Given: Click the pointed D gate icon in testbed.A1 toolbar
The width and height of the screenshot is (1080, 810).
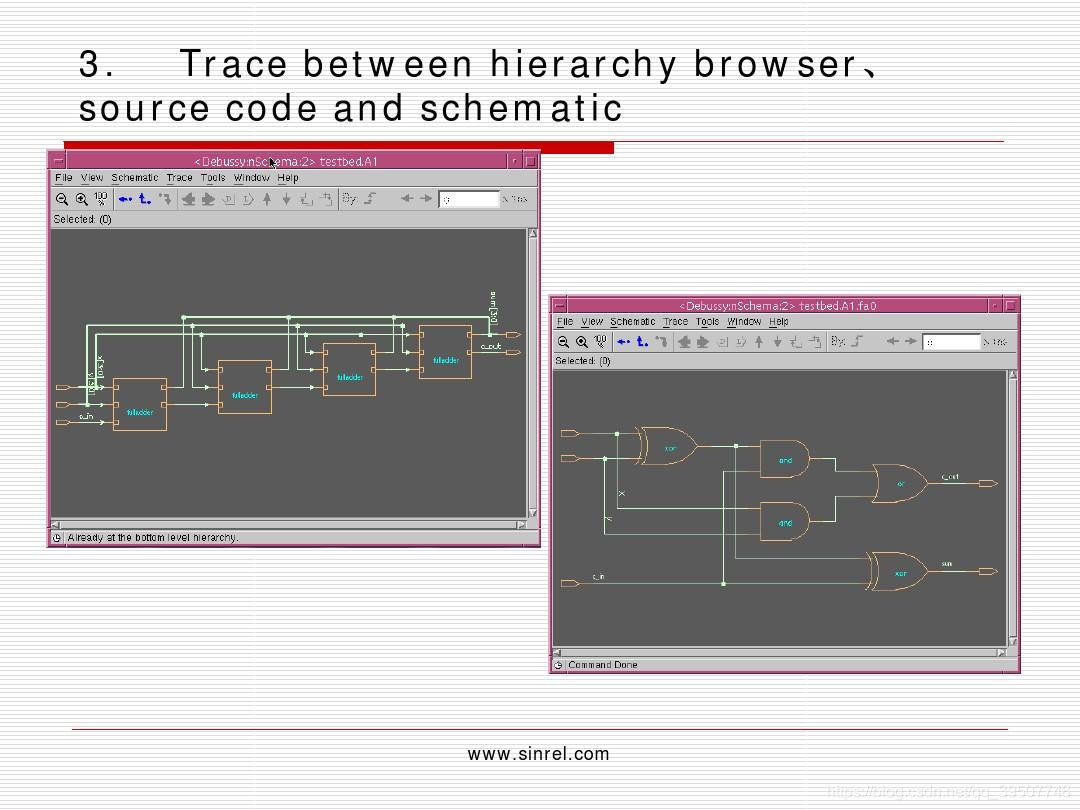Looking at the screenshot, I should click(x=248, y=199).
